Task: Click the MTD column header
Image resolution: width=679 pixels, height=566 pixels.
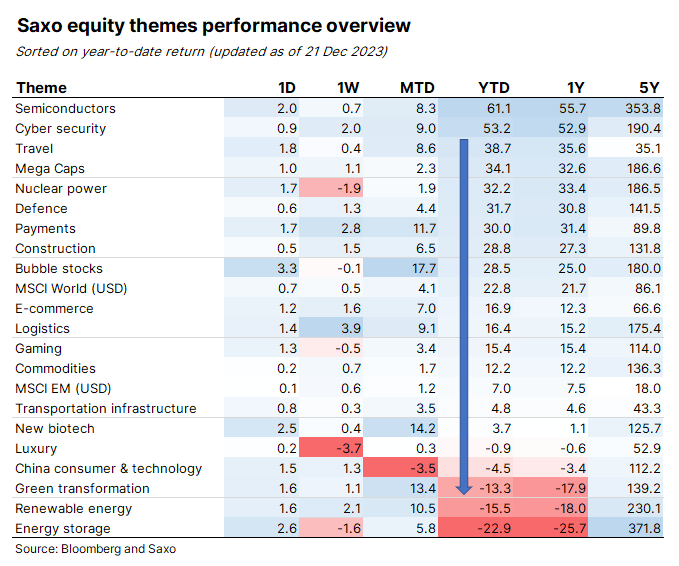Action: click(417, 87)
